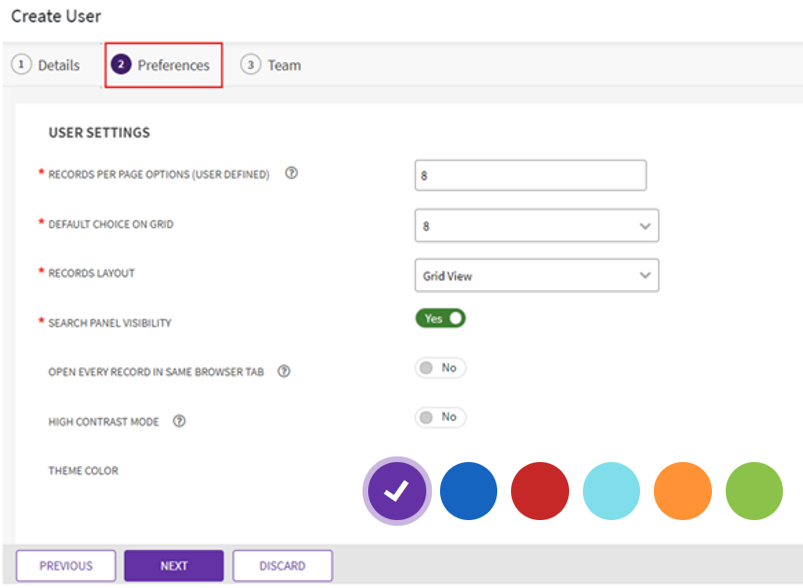The image size is (803, 588).
Task: Enable Open Every Record in Same Browser Tab
Action: tap(441, 368)
